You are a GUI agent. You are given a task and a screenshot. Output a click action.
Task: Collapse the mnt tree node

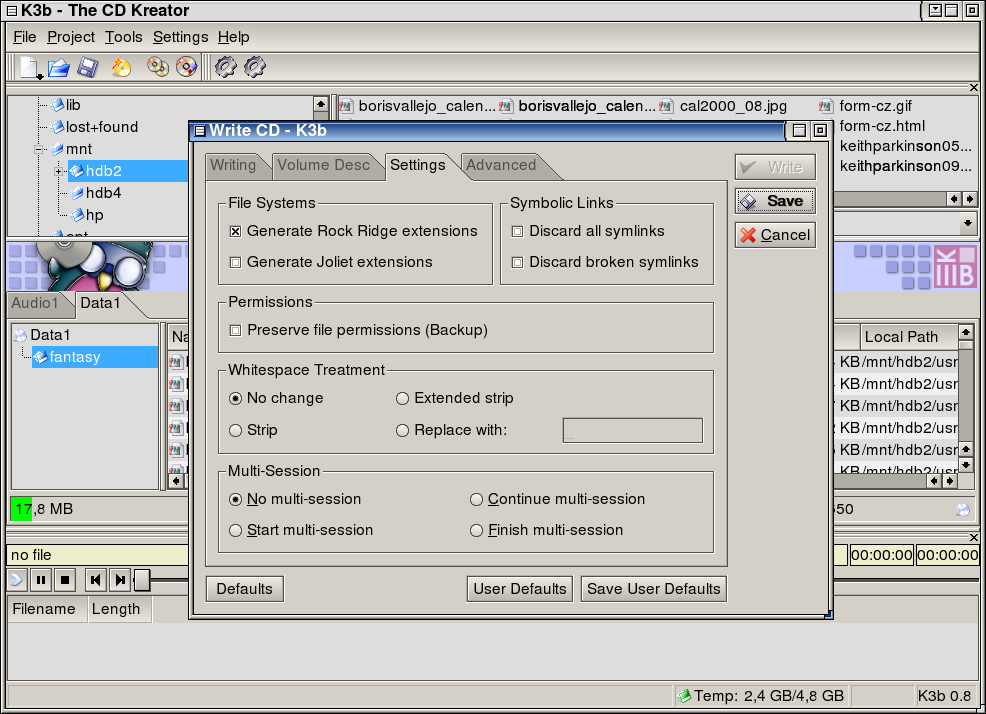tap(39, 149)
